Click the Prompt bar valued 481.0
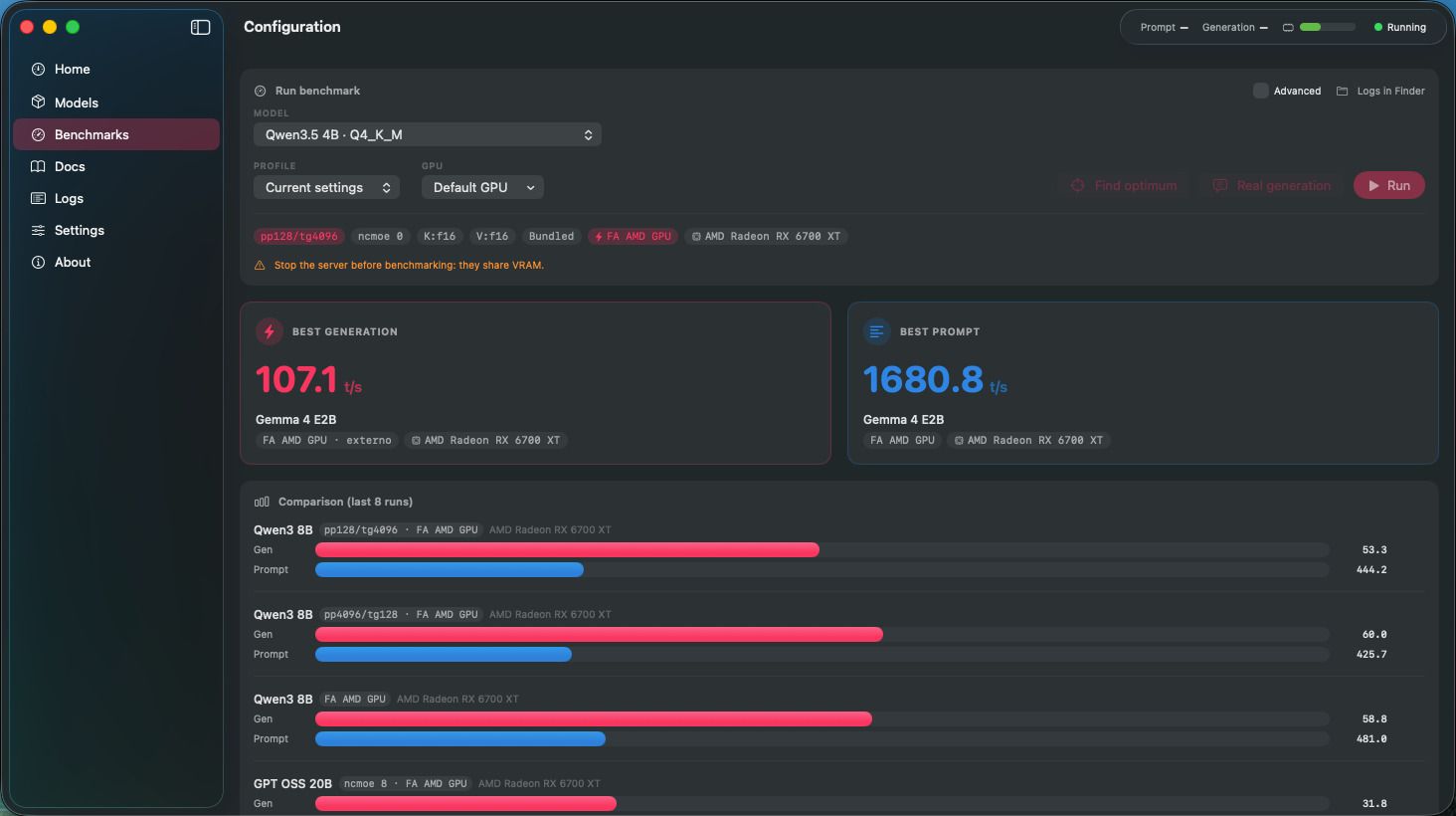 460,738
